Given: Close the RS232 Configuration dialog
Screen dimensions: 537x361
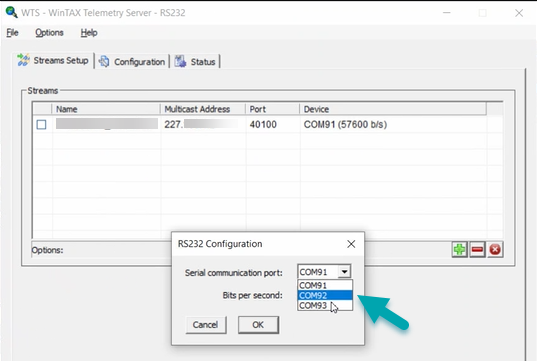Looking at the screenshot, I should pos(351,244).
